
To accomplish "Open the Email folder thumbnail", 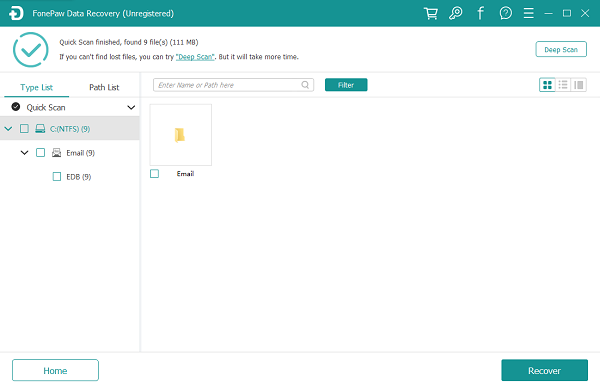I will point(181,135).
